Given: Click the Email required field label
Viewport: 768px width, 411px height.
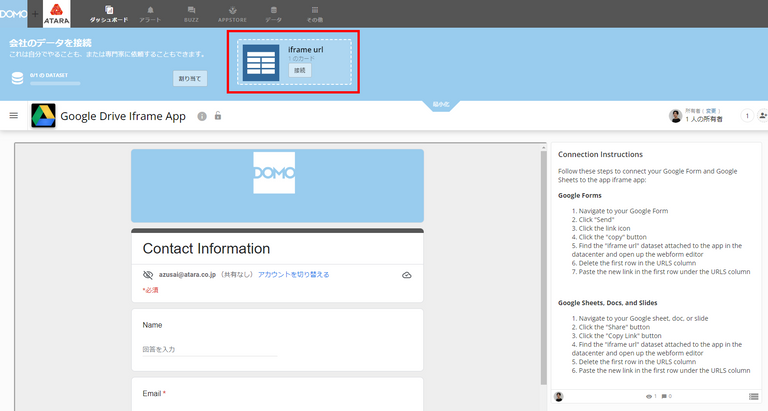Looking at the screenshot, I should click(x=154, y=393).
